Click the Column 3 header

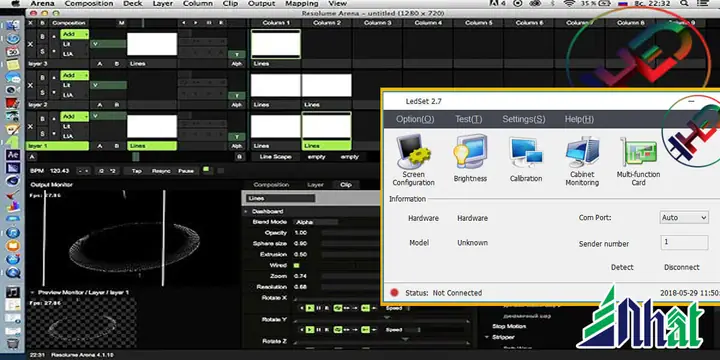378,23
